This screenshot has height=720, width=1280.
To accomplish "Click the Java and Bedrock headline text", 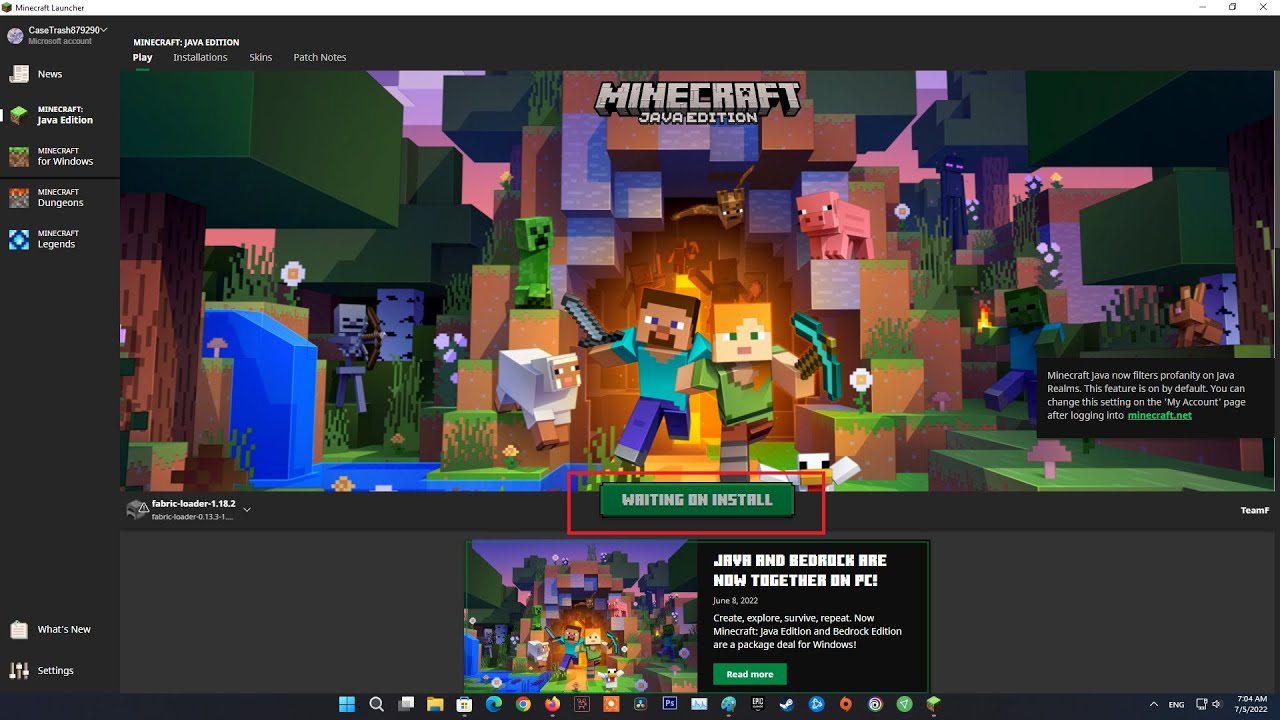I will (800, 570).
